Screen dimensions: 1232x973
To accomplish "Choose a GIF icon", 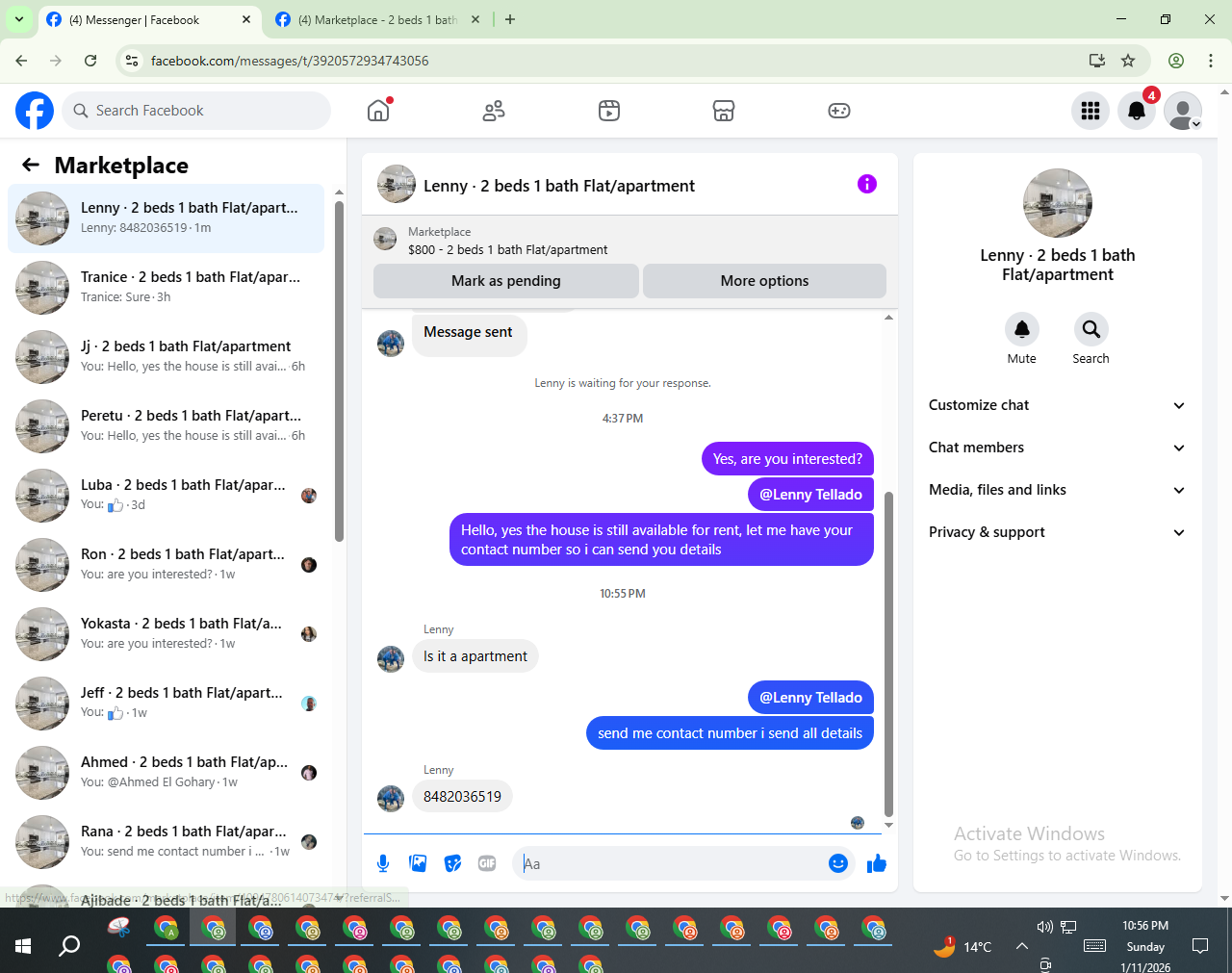I will coord(487,863).
